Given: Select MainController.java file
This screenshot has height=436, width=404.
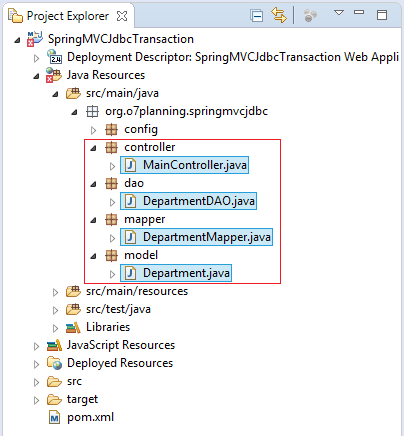Looking at the screenshot, I should click(184, 165).
